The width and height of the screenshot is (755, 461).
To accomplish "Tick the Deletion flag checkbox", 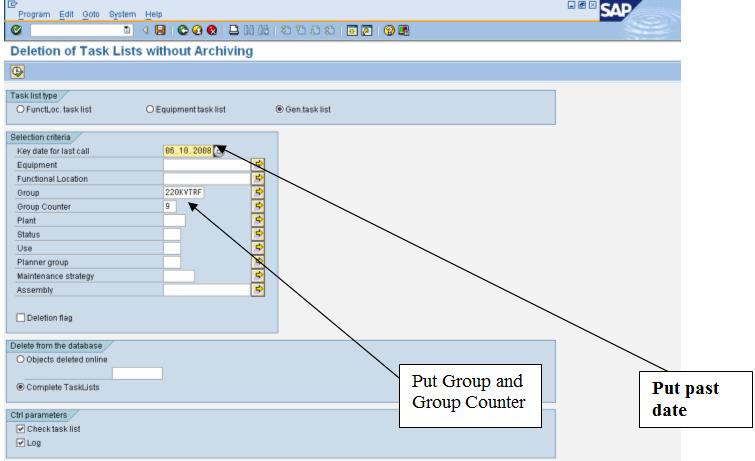I will click(x=21, y=318).
